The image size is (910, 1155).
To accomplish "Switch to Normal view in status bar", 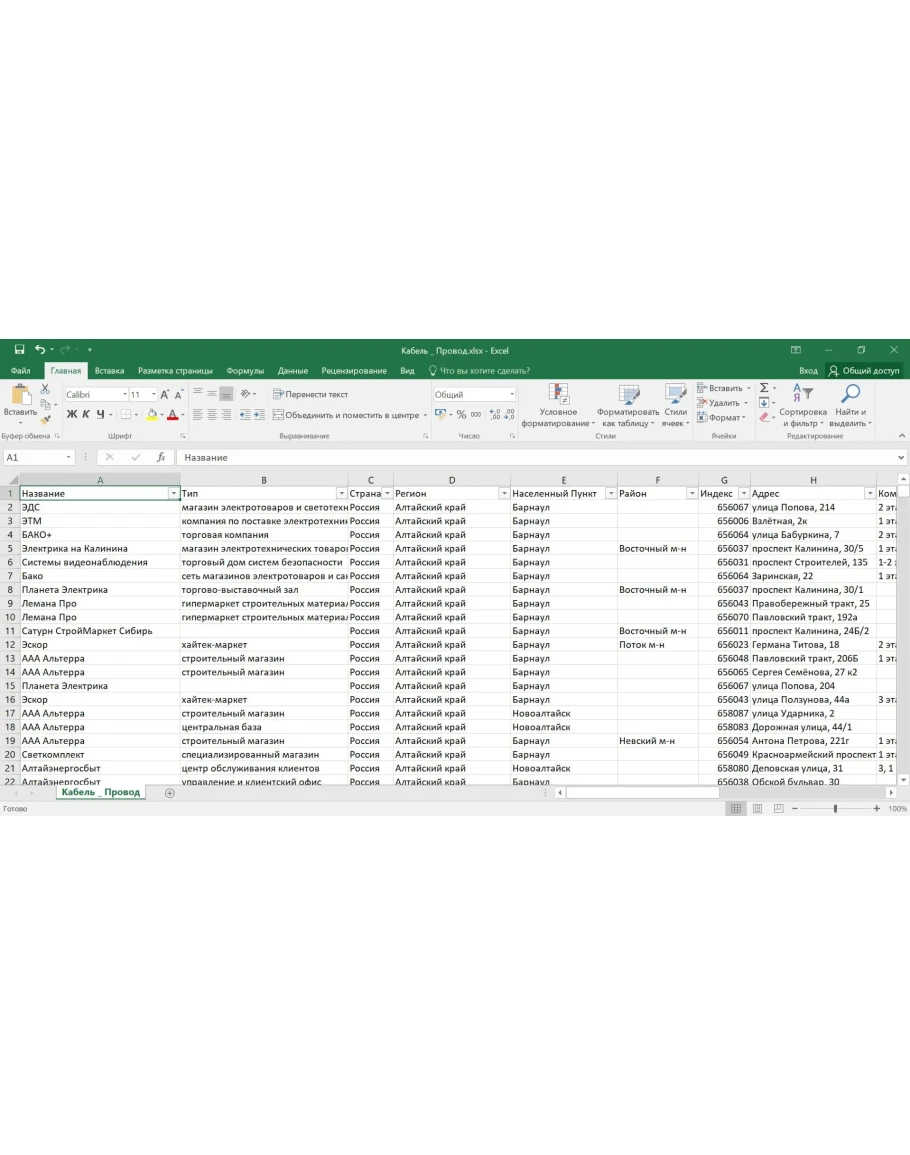I will pyautogui.click(x=735, y=809).
